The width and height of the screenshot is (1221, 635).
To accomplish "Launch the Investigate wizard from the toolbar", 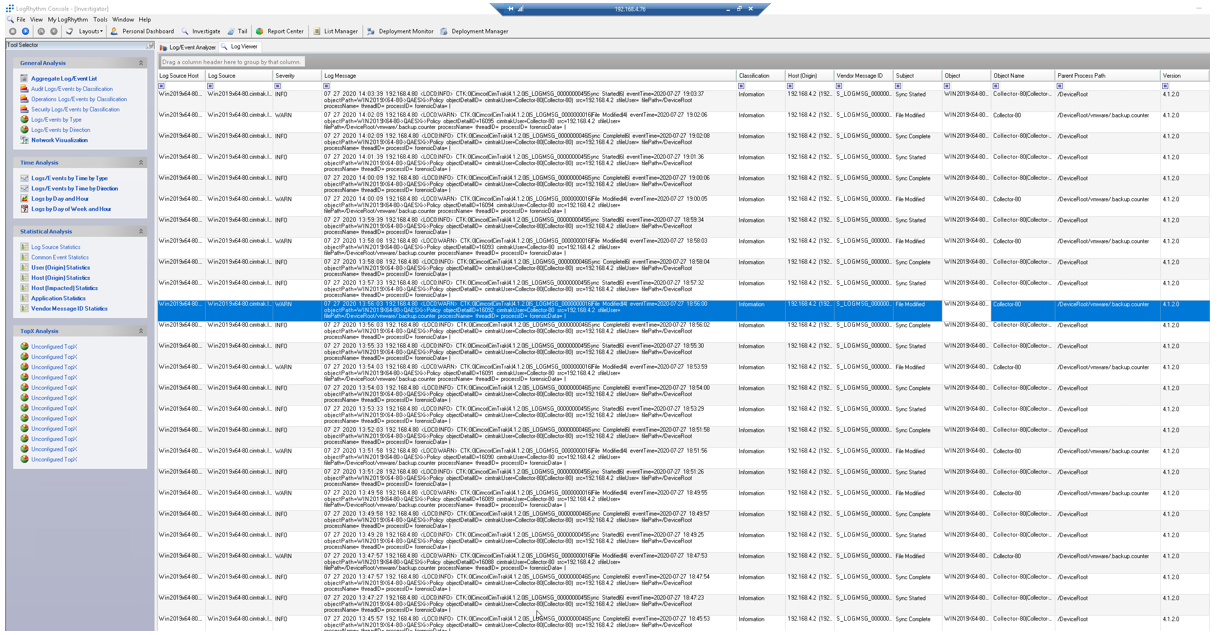I will 200,31.
